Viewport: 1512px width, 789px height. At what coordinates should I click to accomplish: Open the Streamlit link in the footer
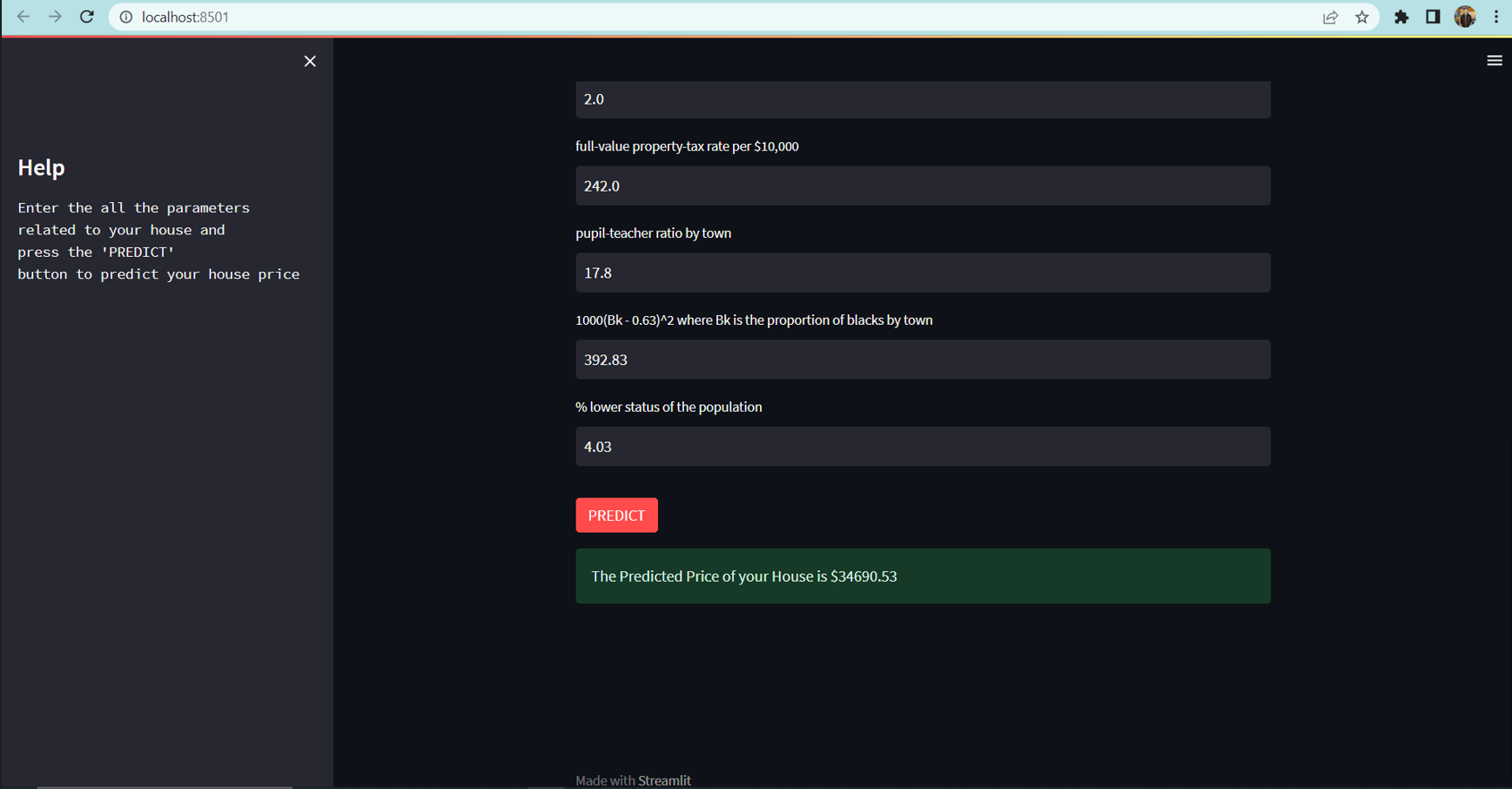coord(665,780)
